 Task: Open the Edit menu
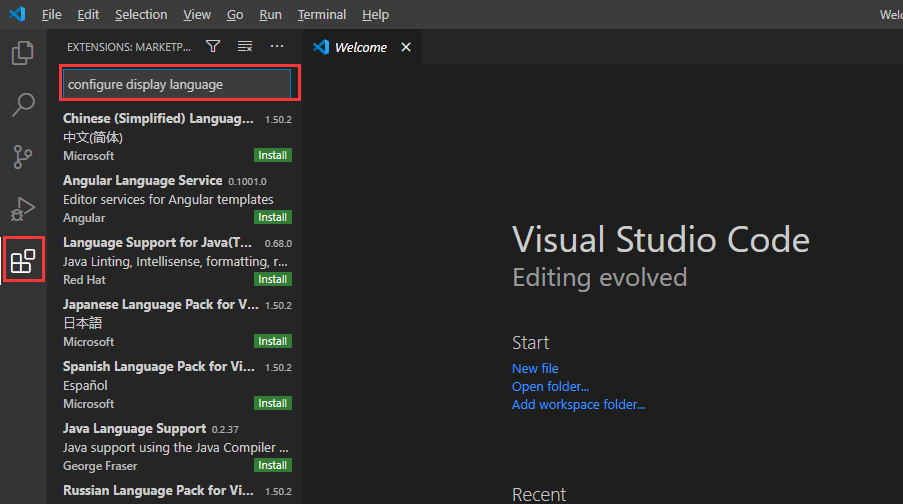[x=88, y=14]
